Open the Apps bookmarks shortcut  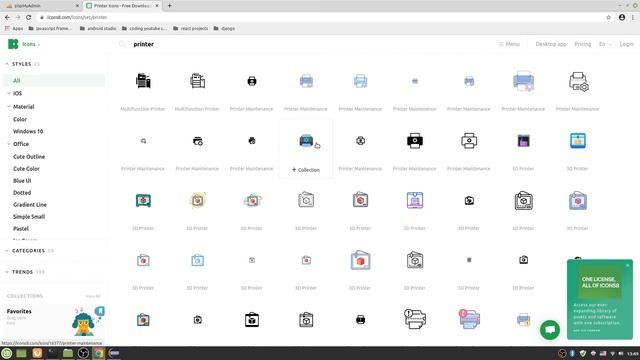(14, 29)
